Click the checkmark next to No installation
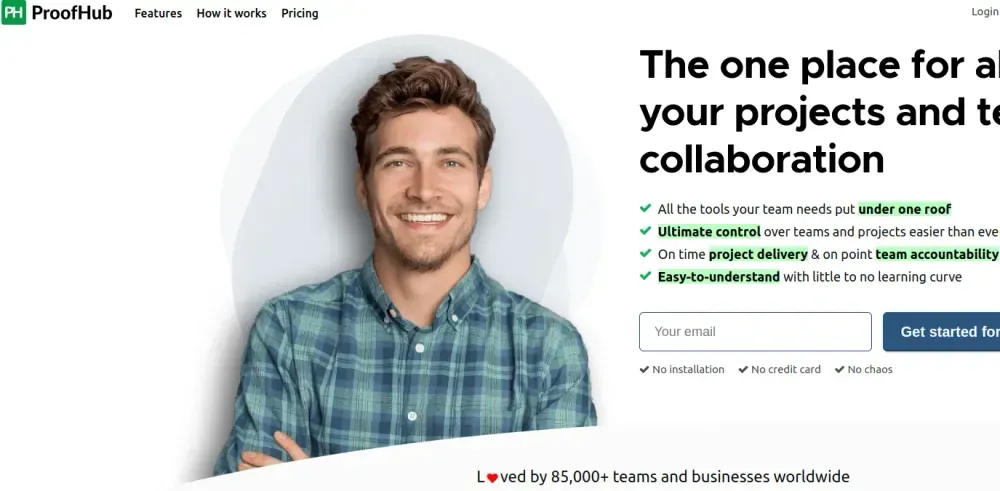The image size is (1000, 491). [x=644, y=369]
